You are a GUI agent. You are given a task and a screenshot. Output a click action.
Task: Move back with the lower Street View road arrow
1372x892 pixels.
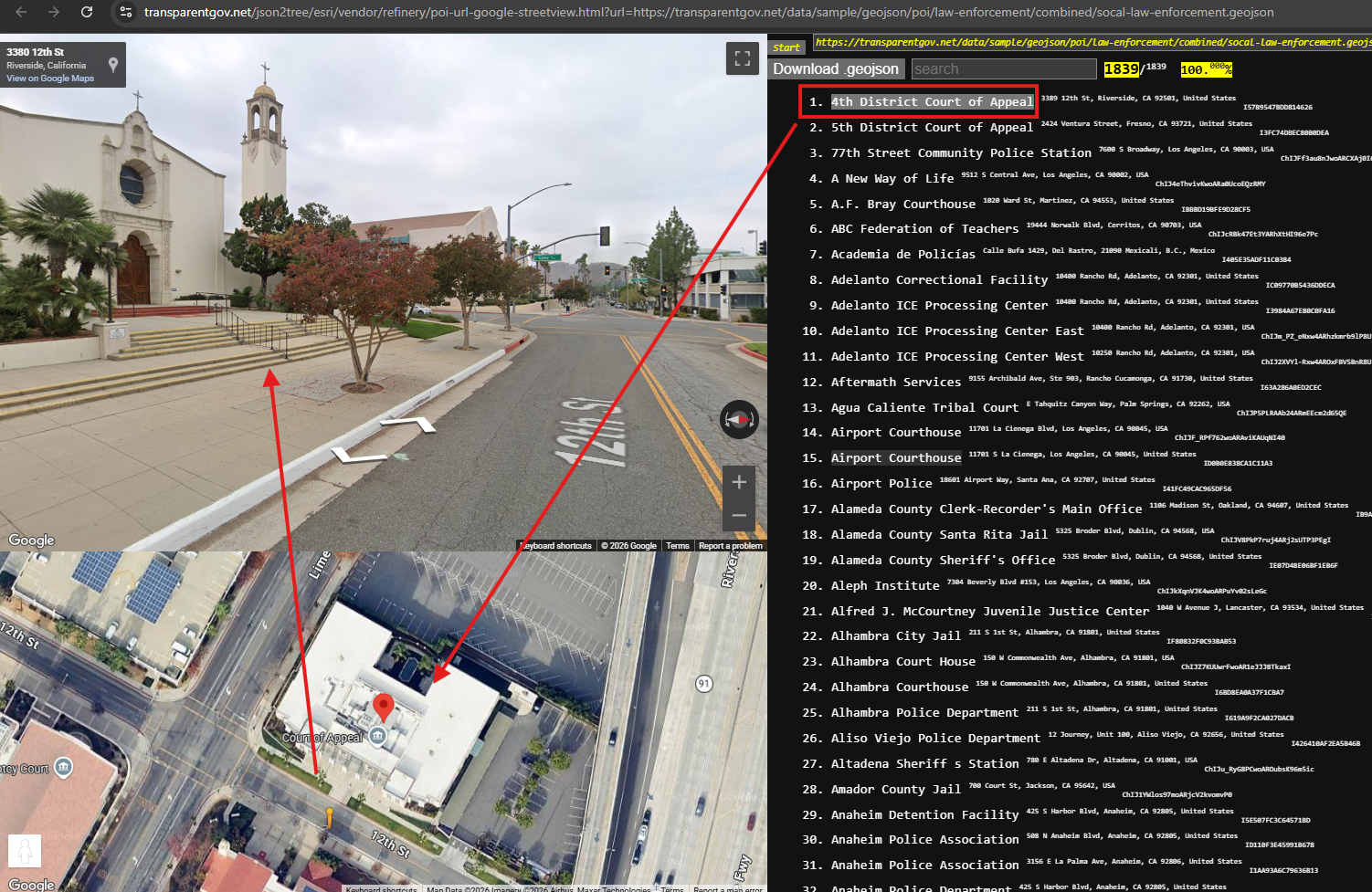pyautogui.click(x=358, y=454)
